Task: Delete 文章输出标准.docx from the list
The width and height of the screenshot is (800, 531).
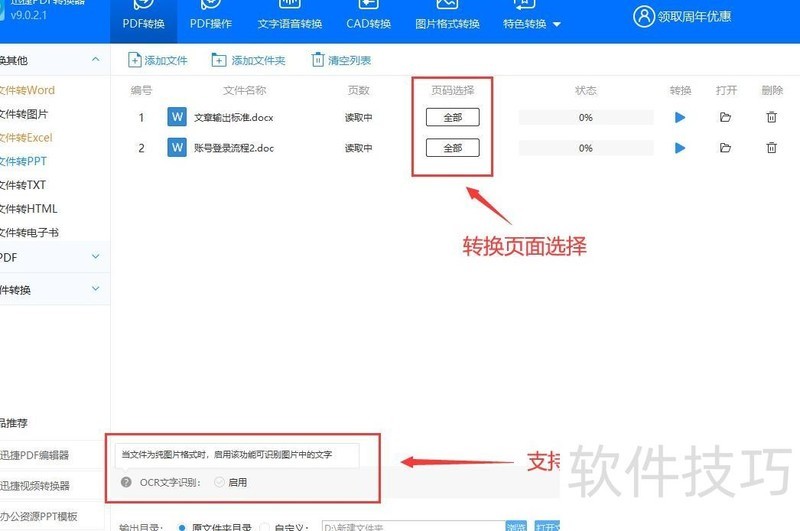Action: tap(771, 118)
